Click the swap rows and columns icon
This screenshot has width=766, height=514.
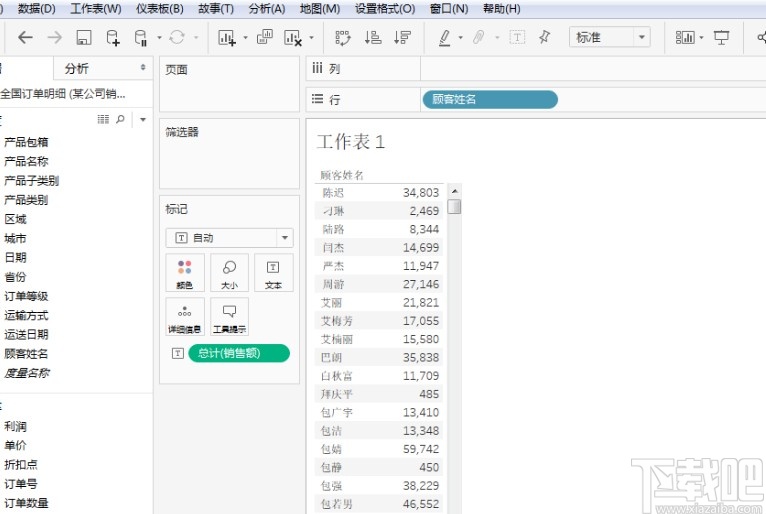pos(343,38)
